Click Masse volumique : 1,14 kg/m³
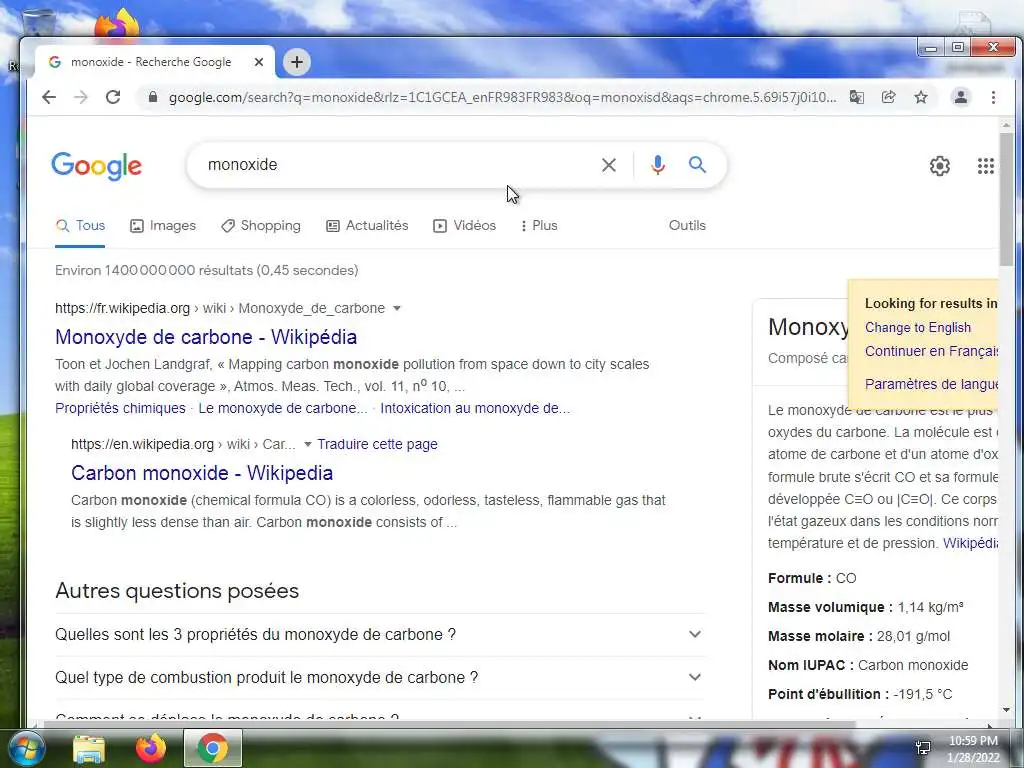The image size is (1024, 768). [x=865, y=607]
